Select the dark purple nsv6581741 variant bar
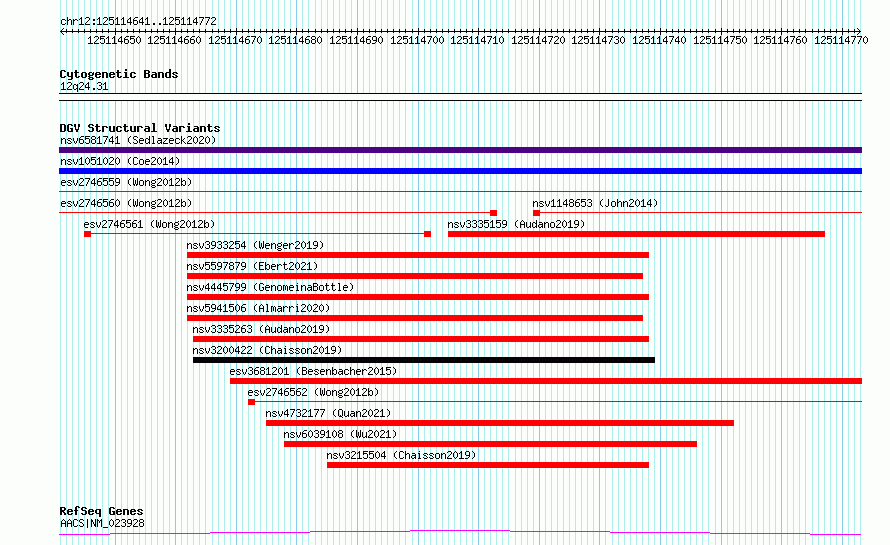Viewport: 890px width, 545px height. tap(460, 150)
